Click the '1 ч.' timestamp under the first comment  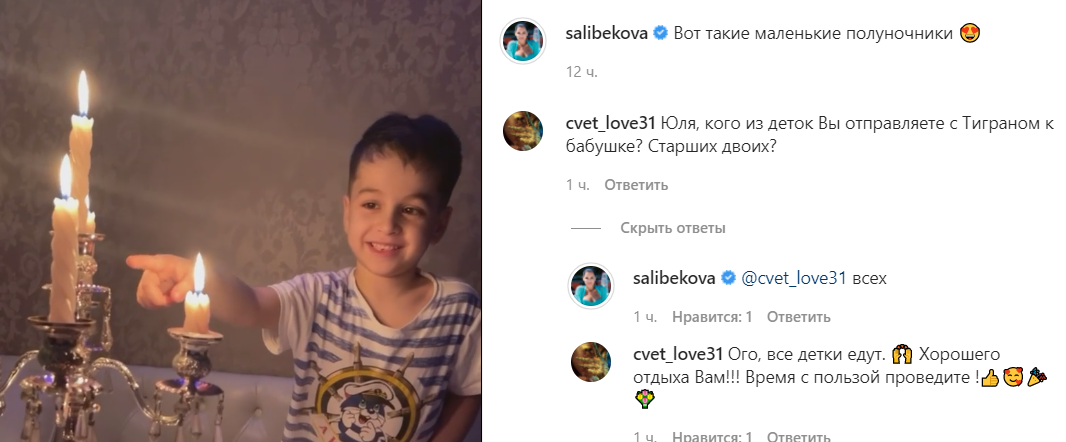(x=578, y=185)
